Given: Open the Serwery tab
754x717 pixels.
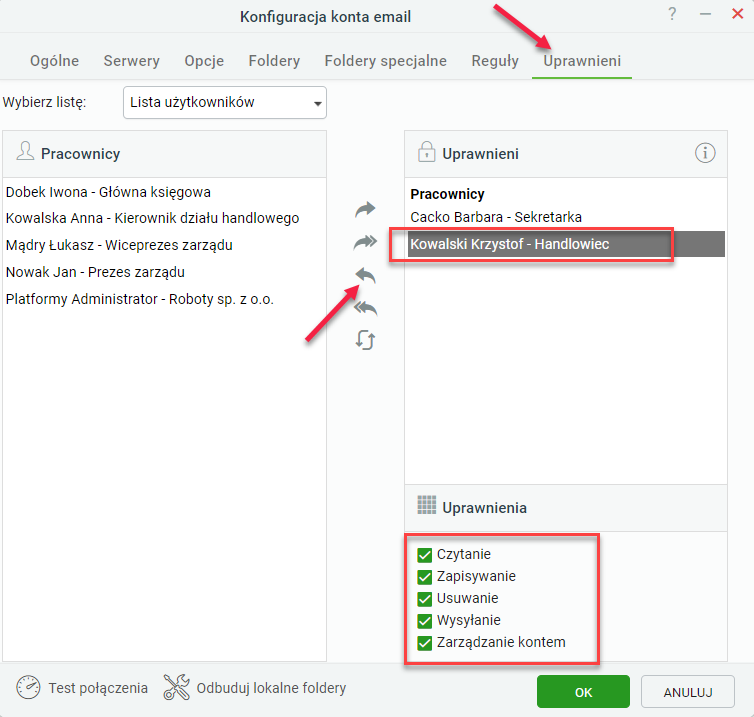Looking at the screenshot, I should (x=131, y=61).
